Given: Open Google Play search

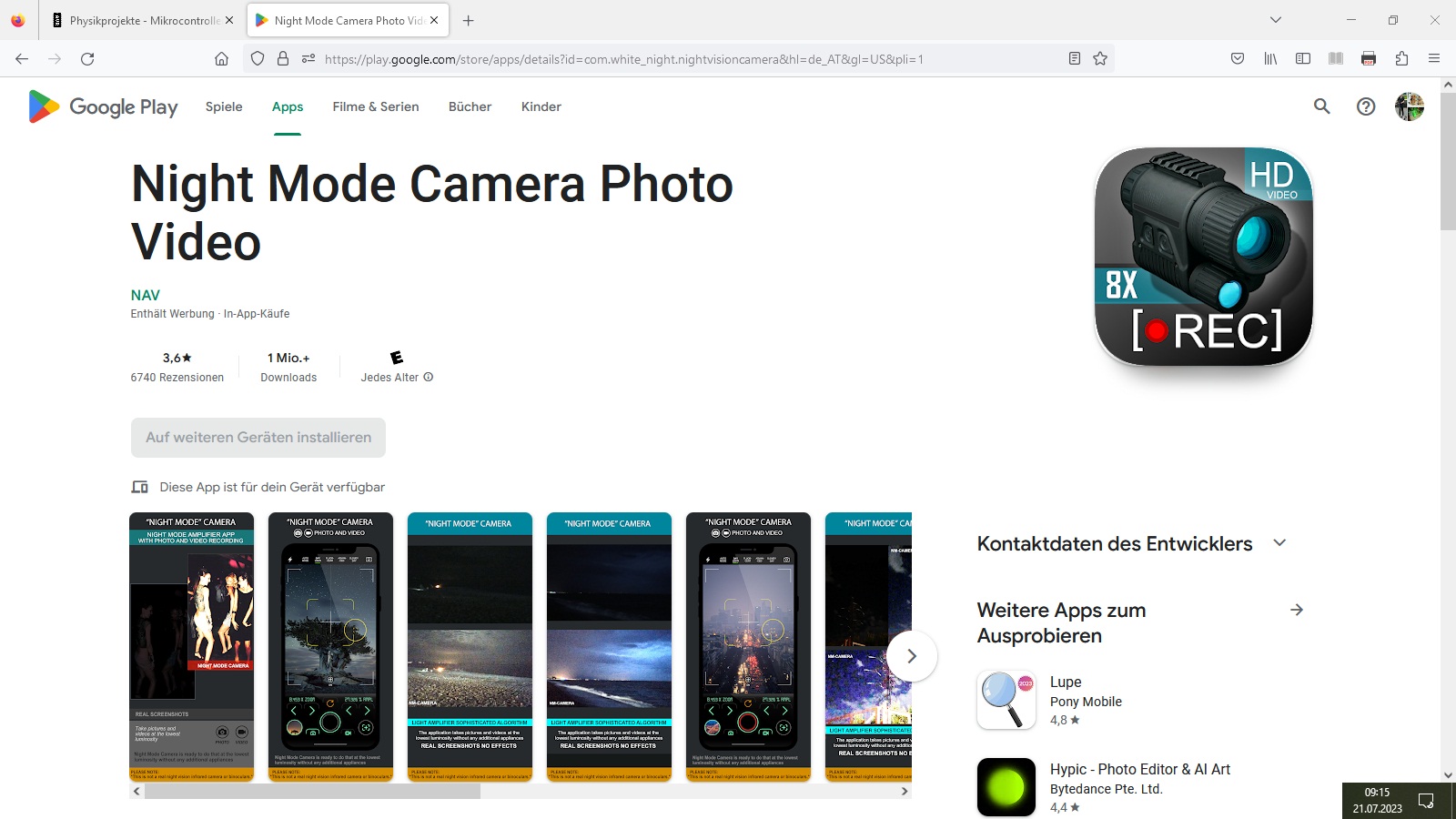Looking at the screenshot, I should pos(1322,106).
